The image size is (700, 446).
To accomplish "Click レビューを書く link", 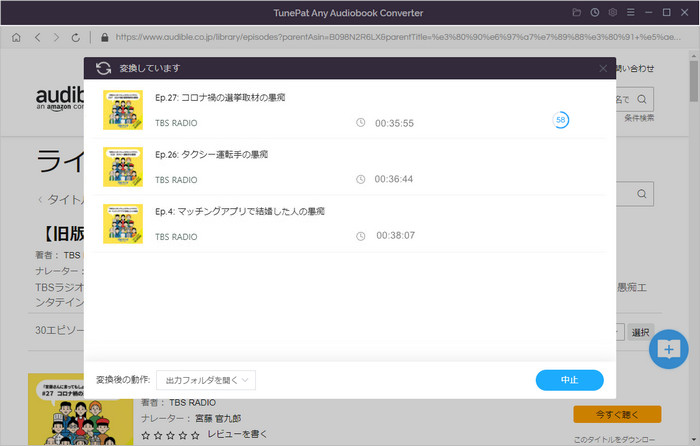I will (237, 434).
